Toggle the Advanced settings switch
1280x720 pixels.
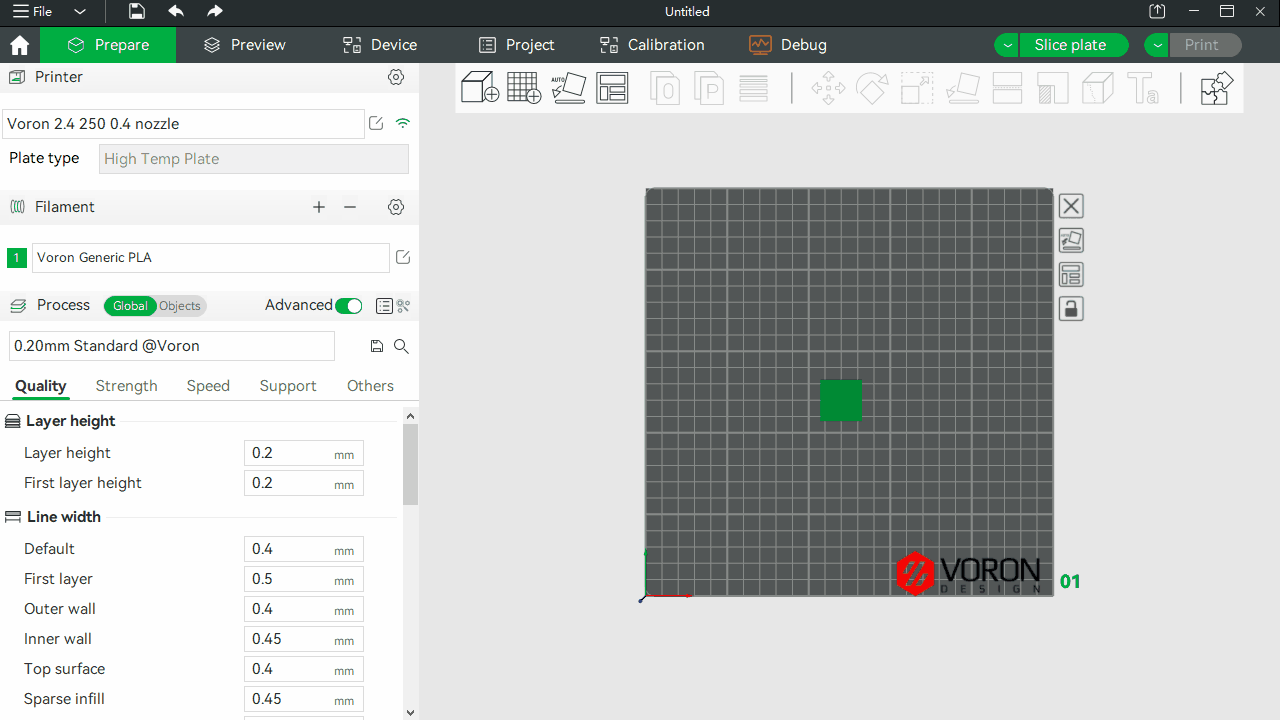(348, 306)
